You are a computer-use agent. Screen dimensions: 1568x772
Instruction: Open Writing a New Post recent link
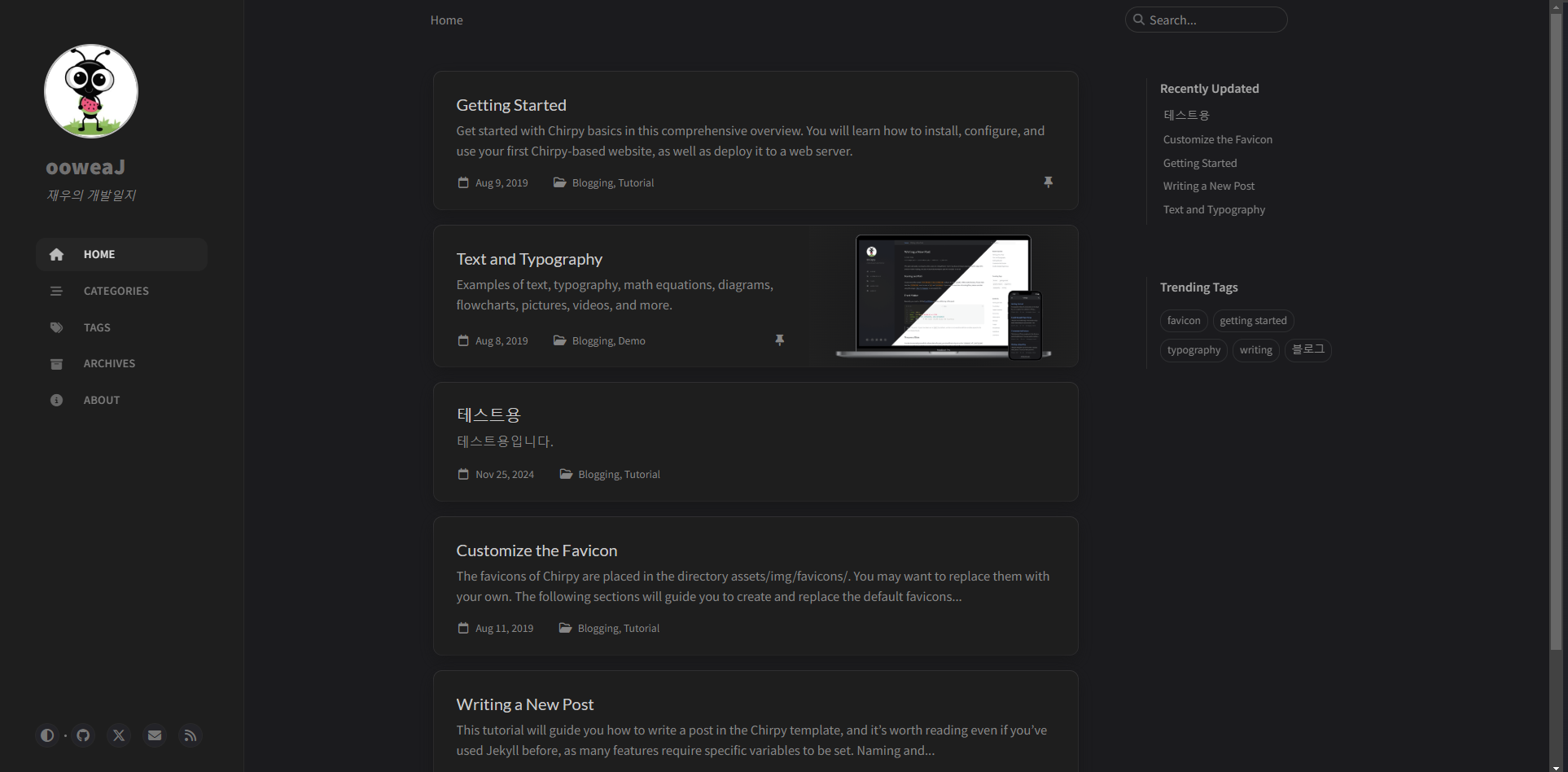1209,186
